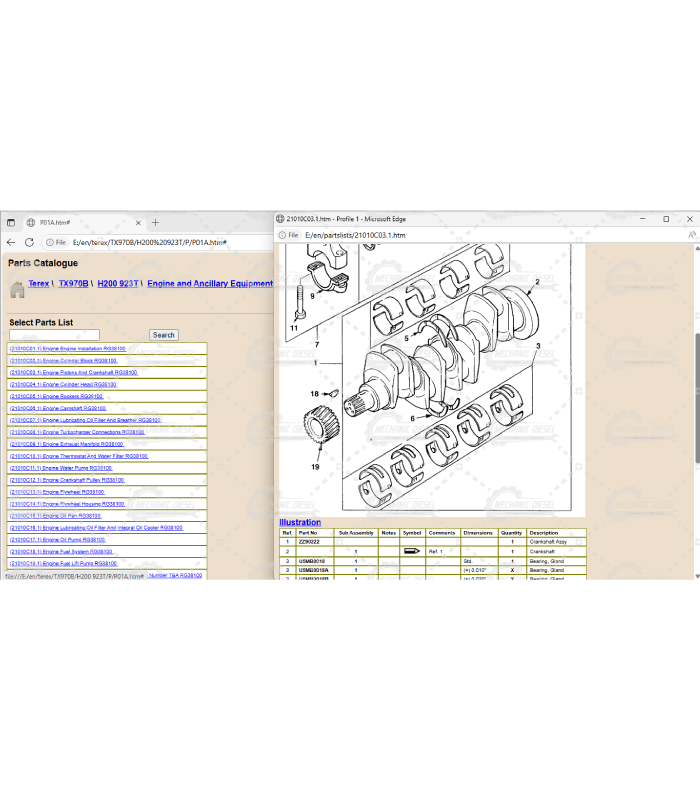The width and height of the screenshot is (700, 800).
Task: Click the Home house icon in Parts Catalogue
Action: click(x=17, y=290)
